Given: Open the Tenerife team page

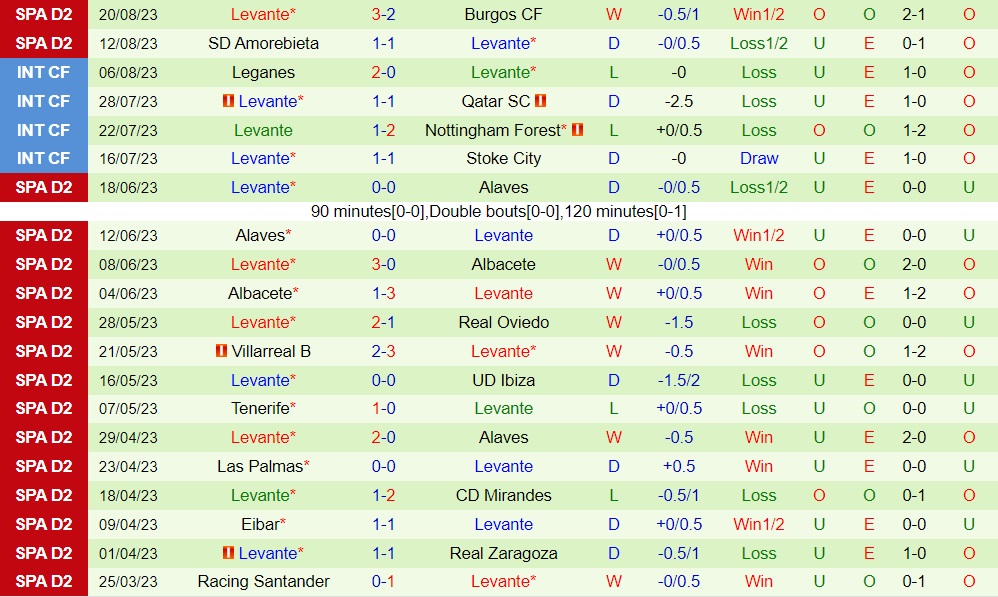Looking at the screenshot, I should click(x=260, y=408).
